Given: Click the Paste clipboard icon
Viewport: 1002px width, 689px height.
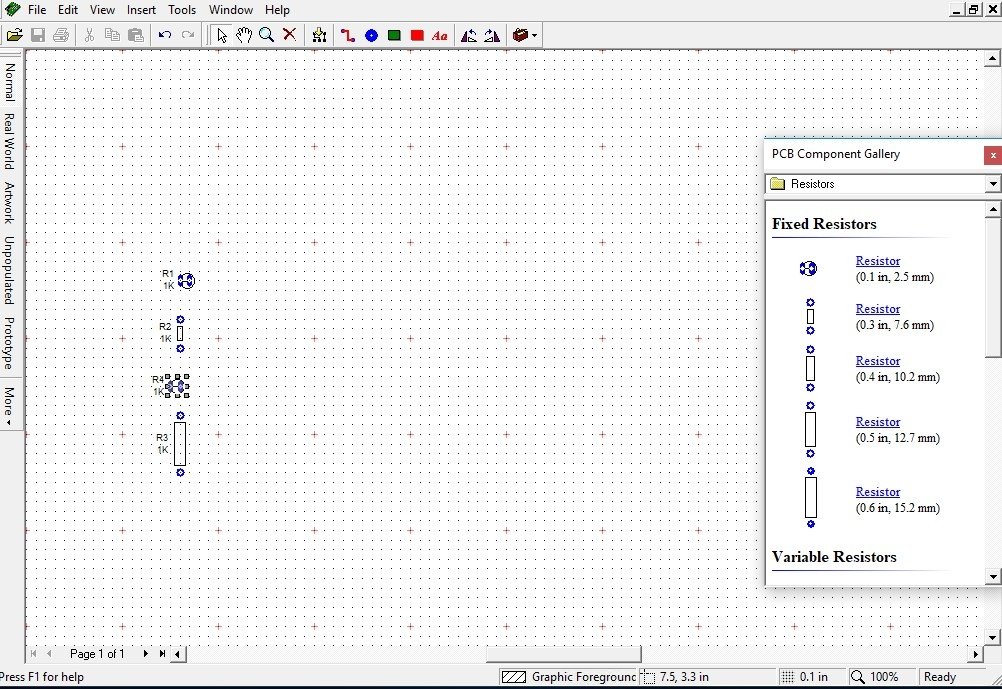Looking at the screenshot, I should pos(135,35).
